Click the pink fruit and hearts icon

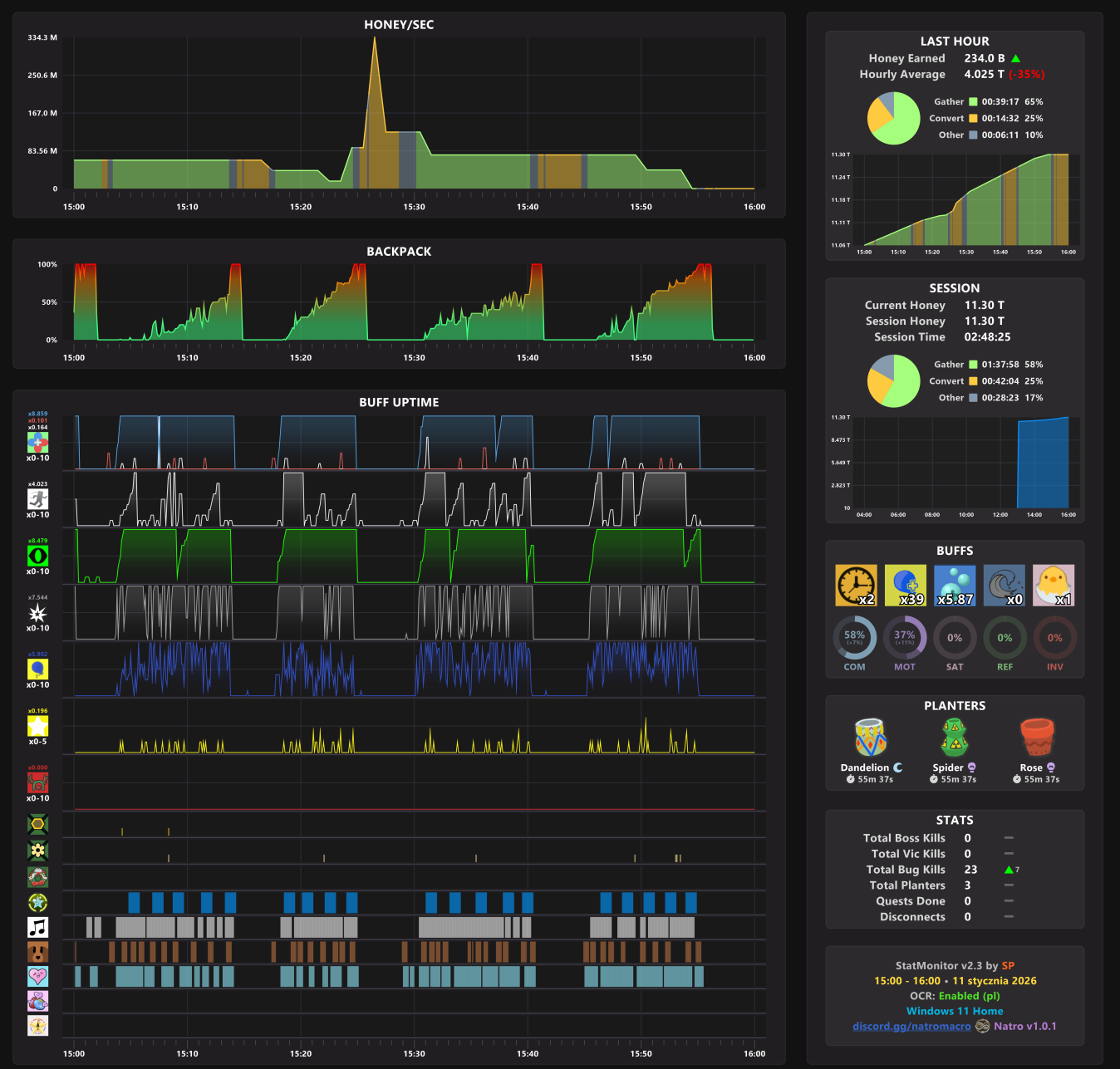pos(37,1001)
